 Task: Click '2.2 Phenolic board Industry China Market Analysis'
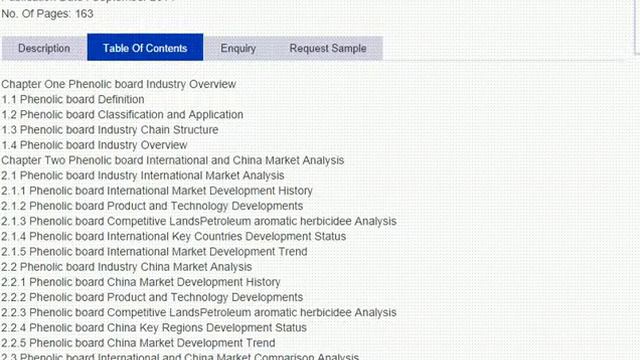click(127, 267)
